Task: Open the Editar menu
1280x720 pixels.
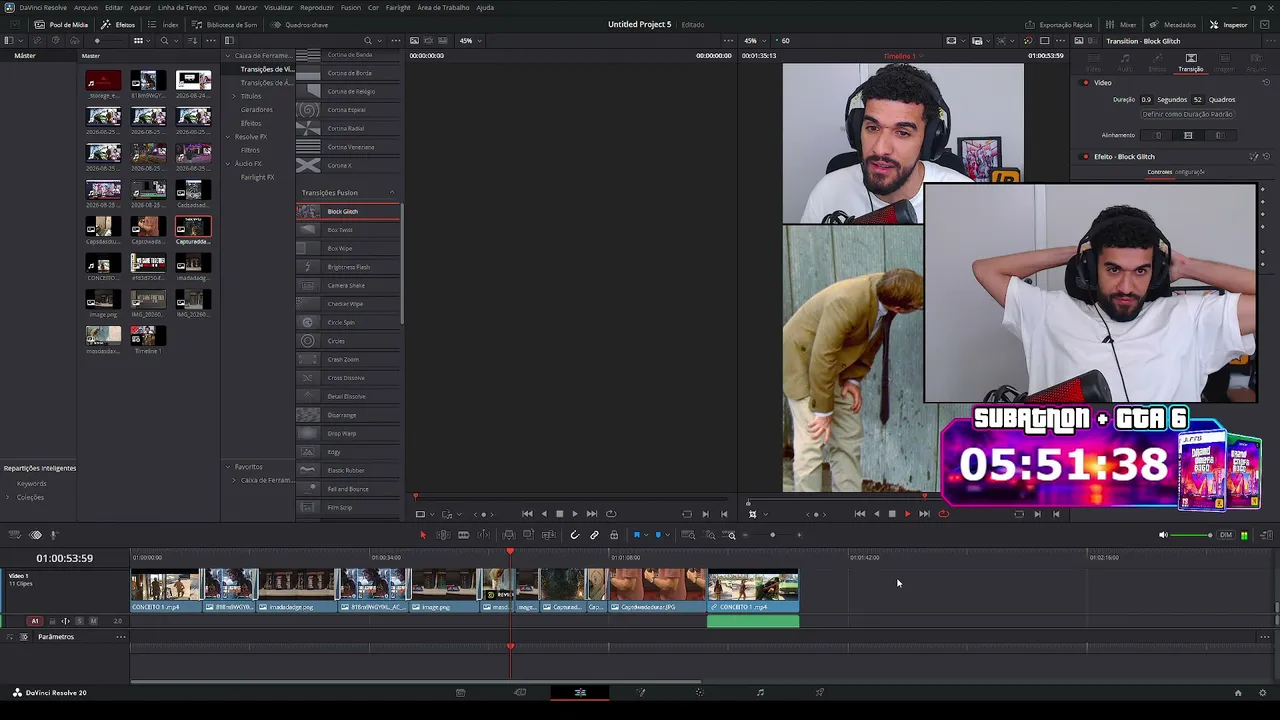Action: click(114, 7)
